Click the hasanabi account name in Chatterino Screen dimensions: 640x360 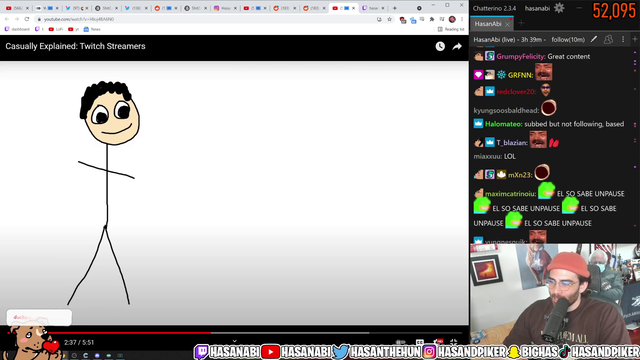pyautogui.click(x=537, y=8)
